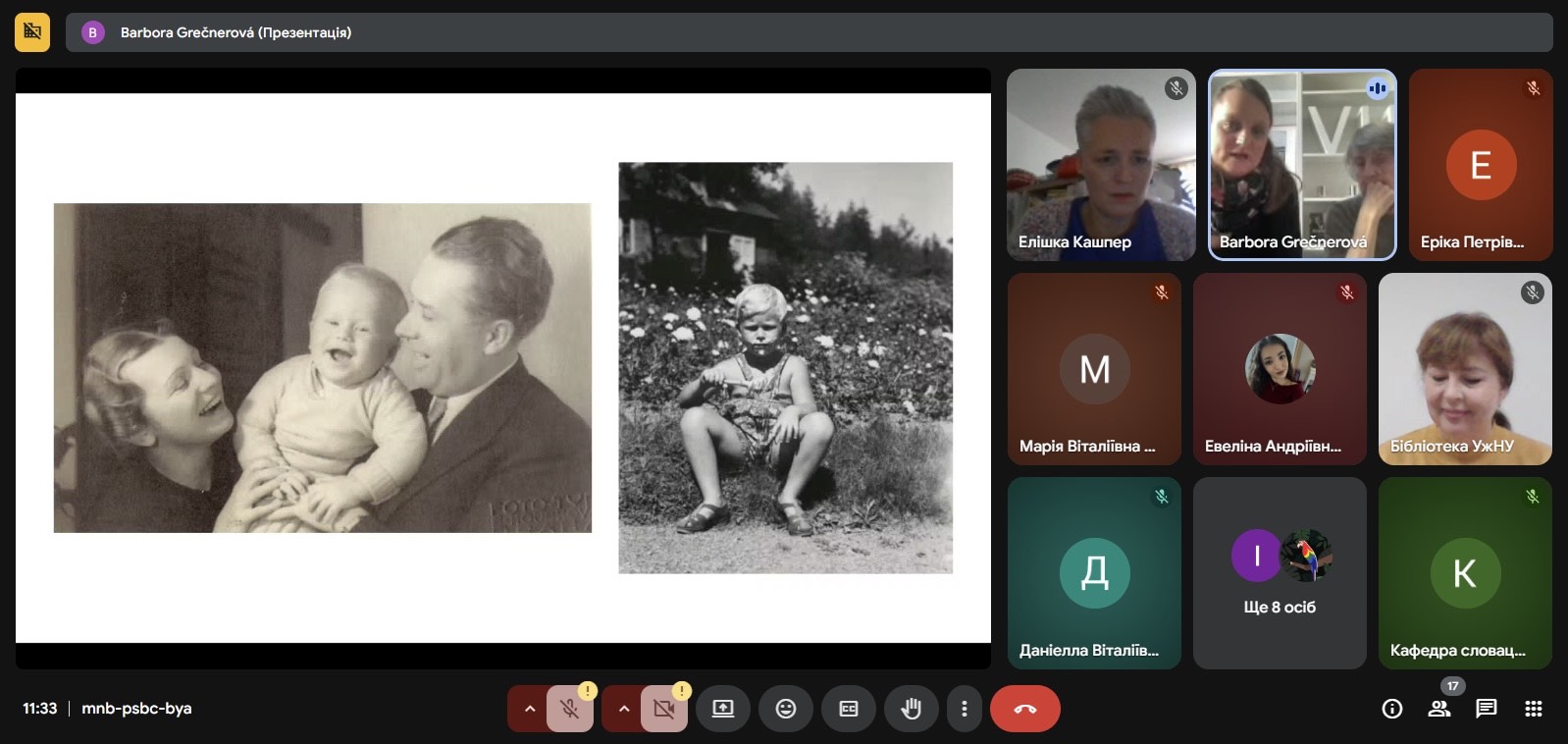Turn on the camera

click(663, 709)
